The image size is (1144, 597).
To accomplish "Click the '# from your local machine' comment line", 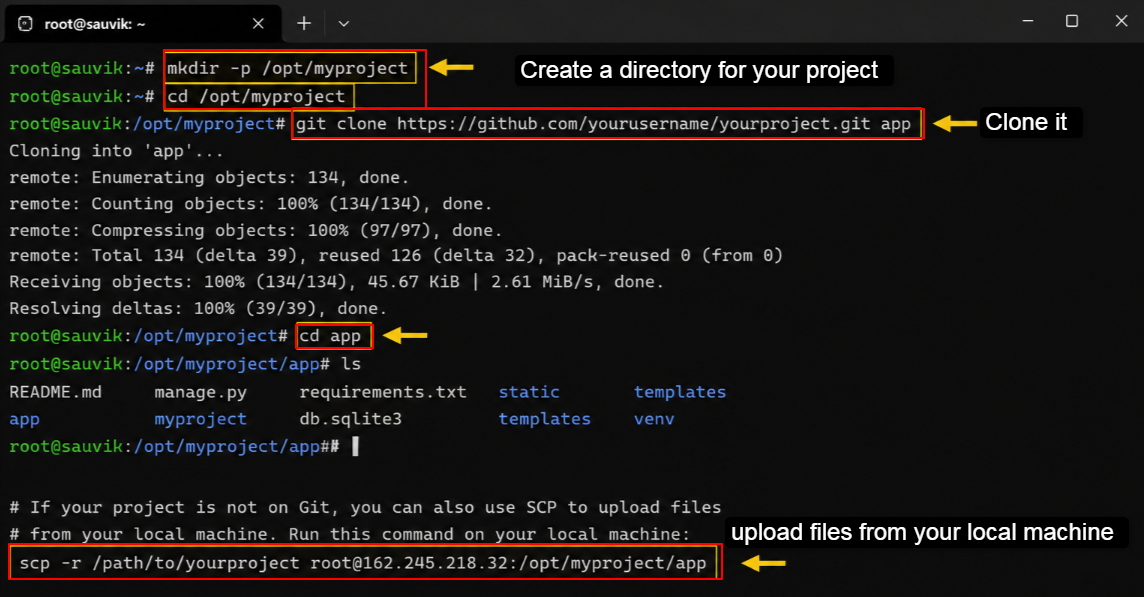I will click(x=349, y=534).
